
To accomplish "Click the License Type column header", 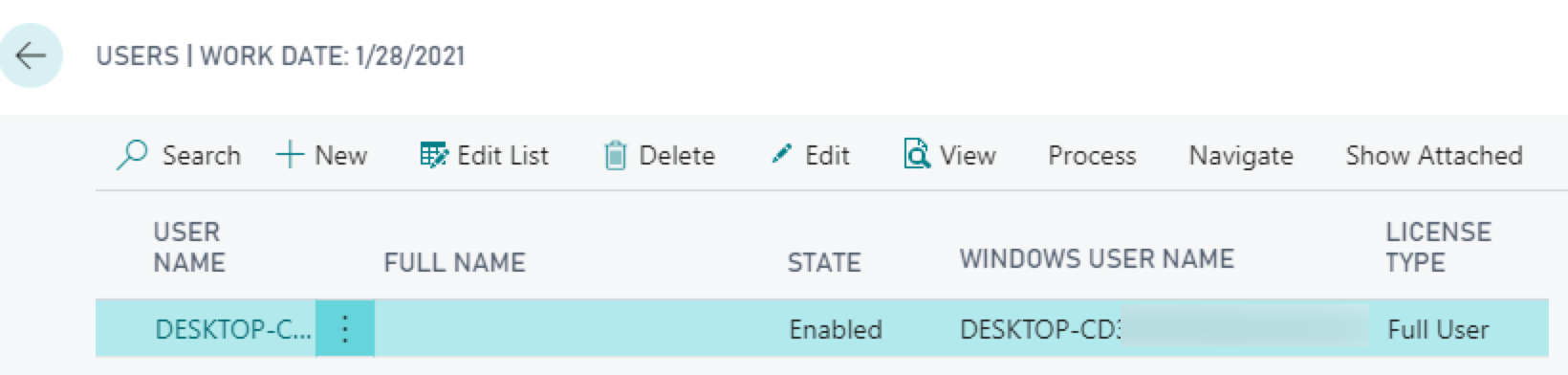I will pyautogui.click(x=1438, y=247).
